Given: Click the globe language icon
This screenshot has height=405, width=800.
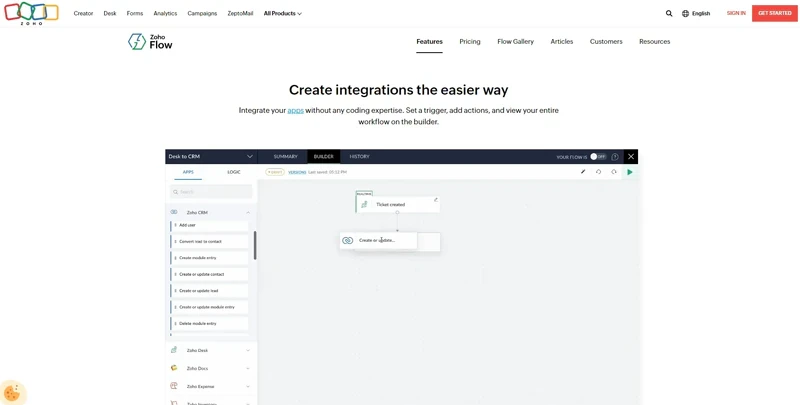Looking at the screenshot, I should coord(685,13).
